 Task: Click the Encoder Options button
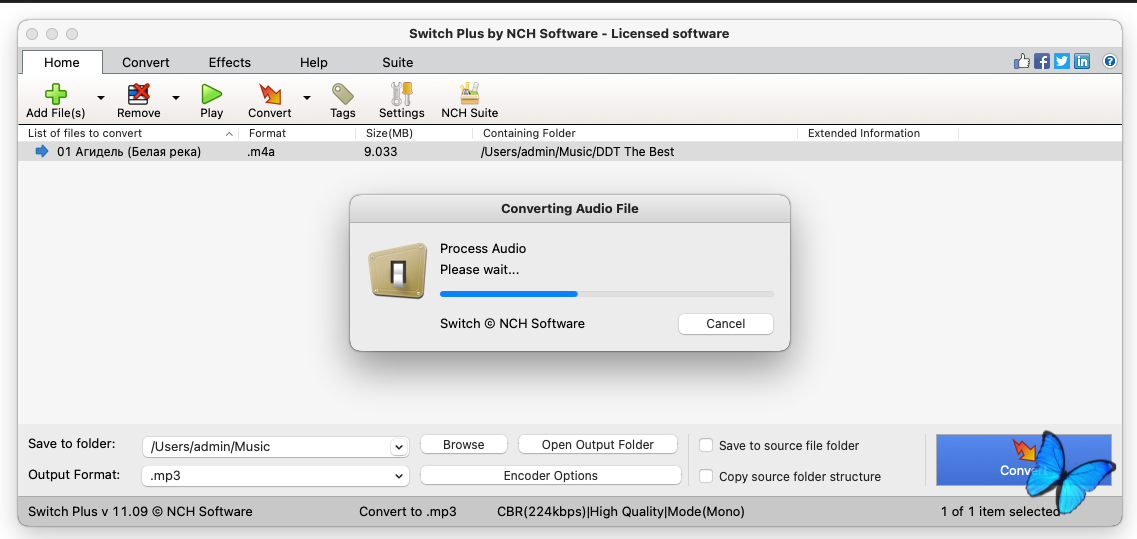pyautogui.click(x=550, y=476)
